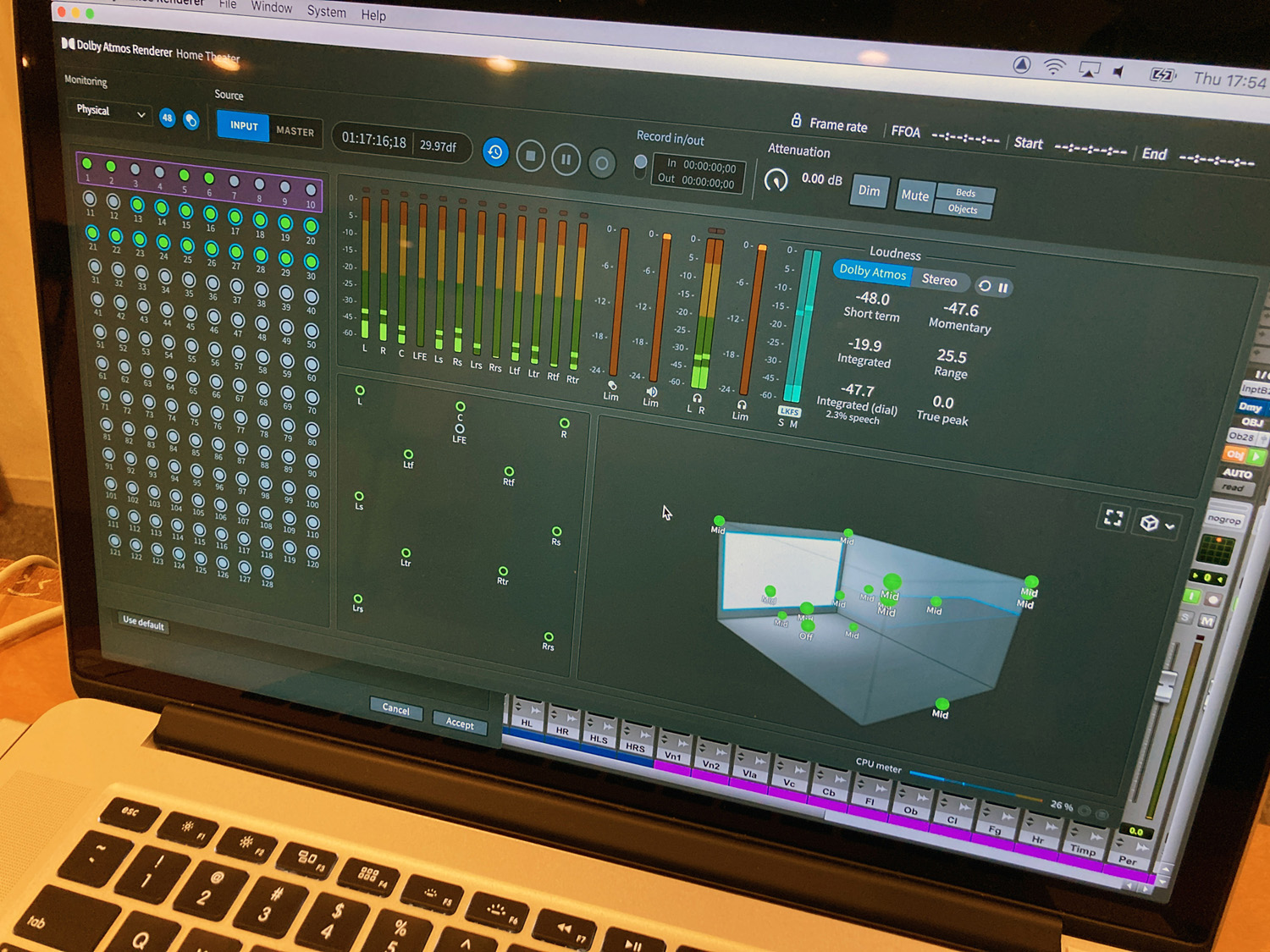The height and width of the screenshot is (952, 1270).
Task: Click the Rtf speaker in the layout view
Action: point(508,472)
